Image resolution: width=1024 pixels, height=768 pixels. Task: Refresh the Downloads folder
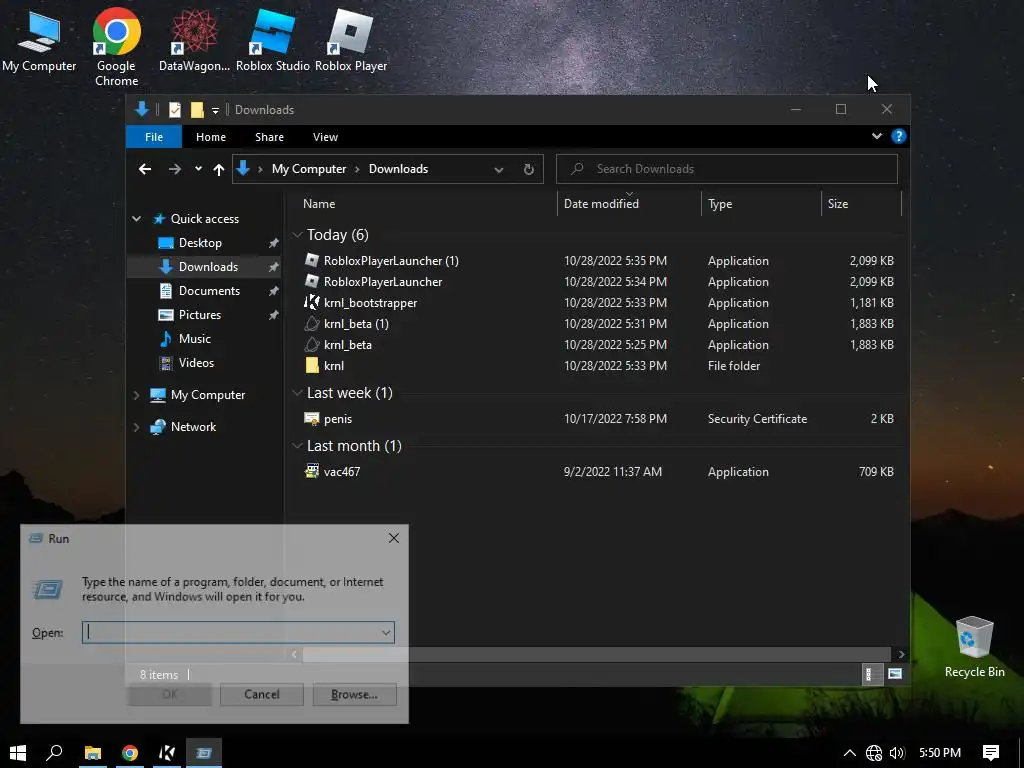click(x=528, y=169)
